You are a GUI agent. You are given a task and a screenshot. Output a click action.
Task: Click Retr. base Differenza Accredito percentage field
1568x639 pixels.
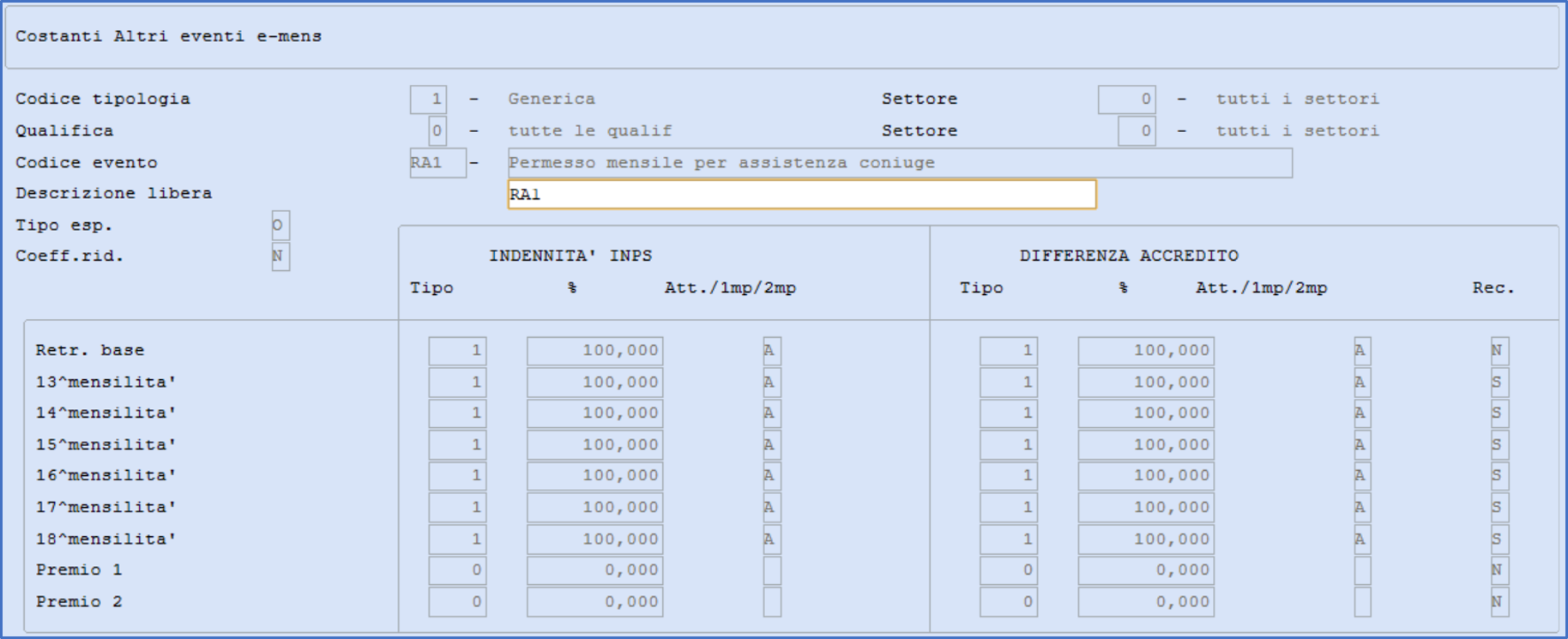[x=1146, y=351]
